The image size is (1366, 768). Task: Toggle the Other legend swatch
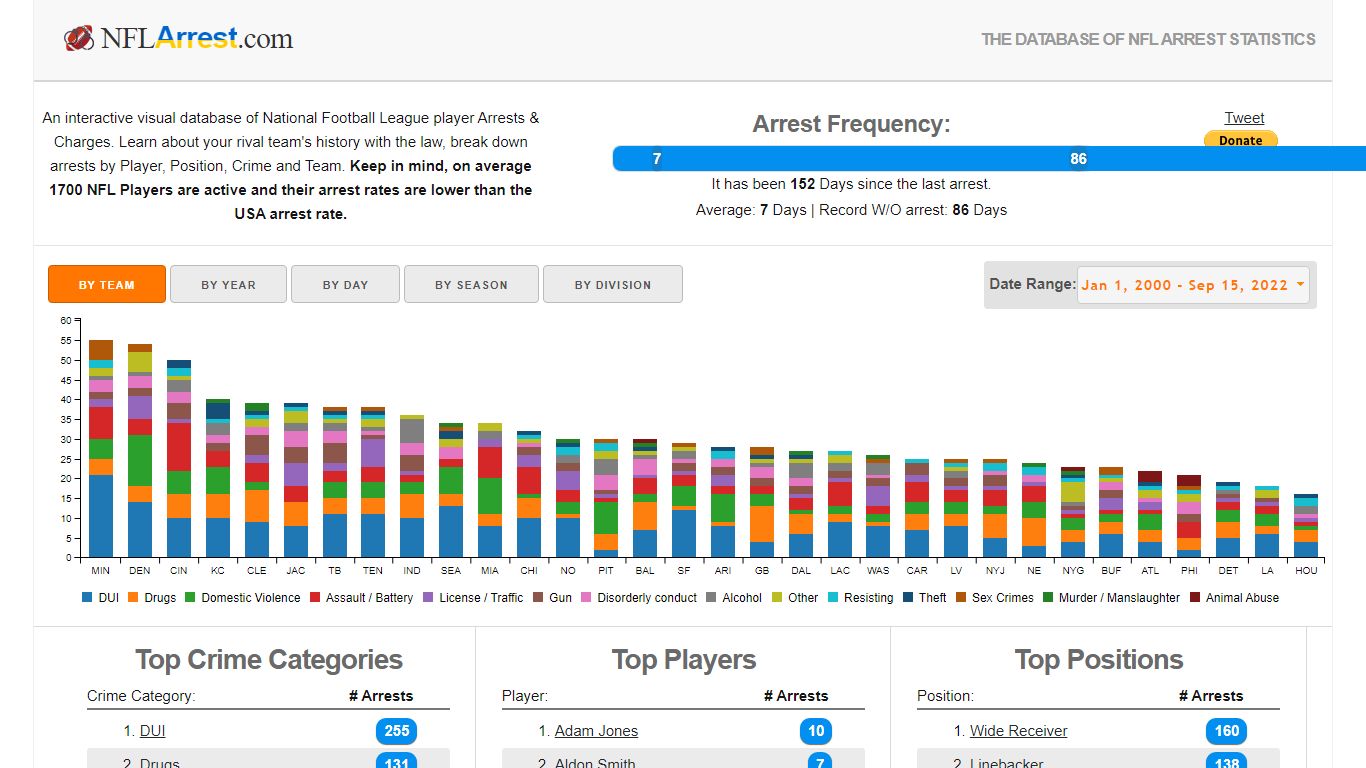click(777, 597)
